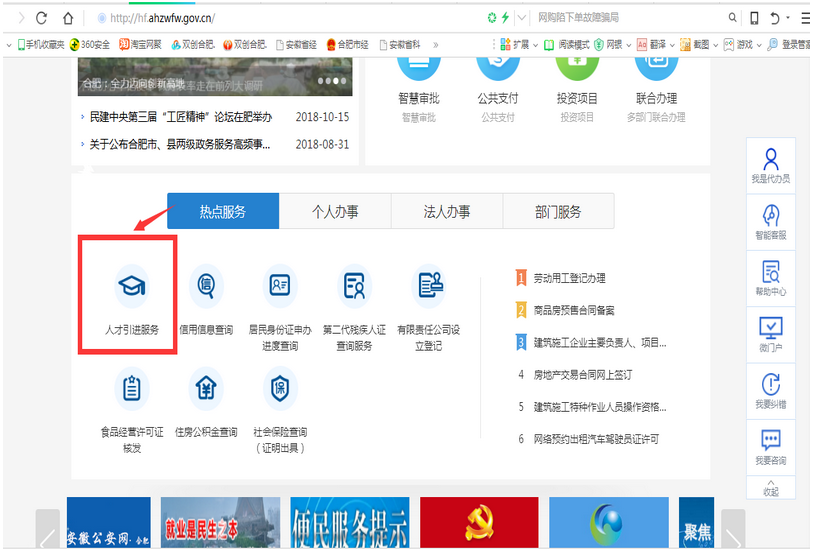Viewport: 817px width, 549px height.
Task: Click 我要咨询 sidebar icon
Action: click(x=771, y=447)
